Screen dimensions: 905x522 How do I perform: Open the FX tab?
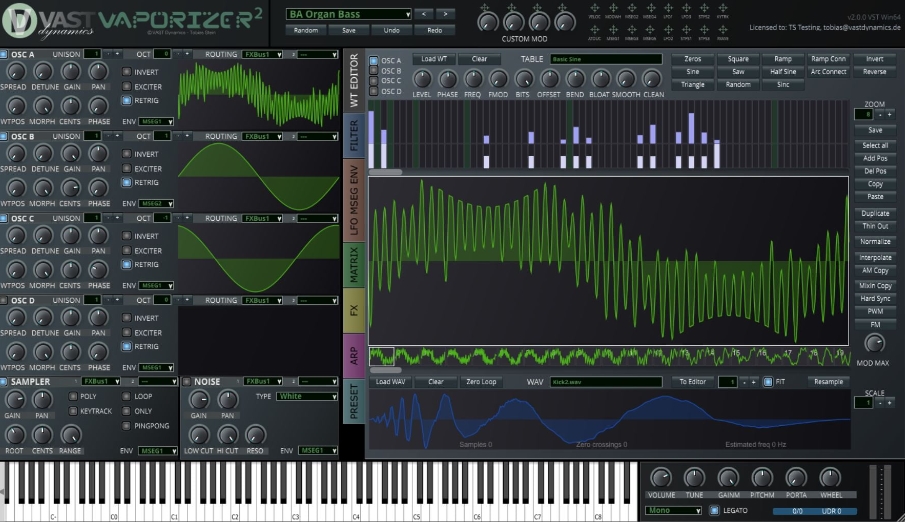(354, 310)
